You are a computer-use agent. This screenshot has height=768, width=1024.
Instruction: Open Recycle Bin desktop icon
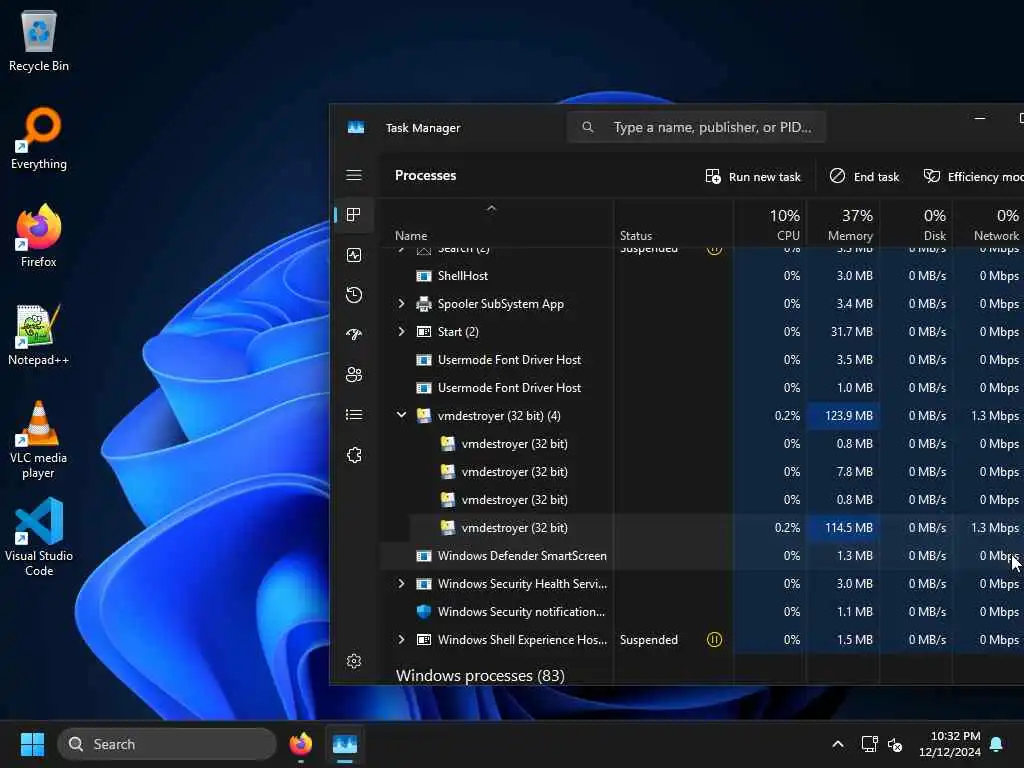point(39,41)
